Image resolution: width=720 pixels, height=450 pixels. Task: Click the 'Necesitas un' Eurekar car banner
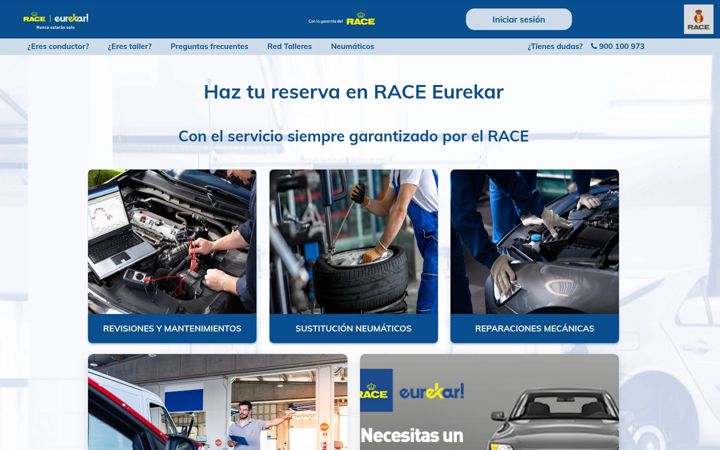pyautogui.click(x=489, y=402)
